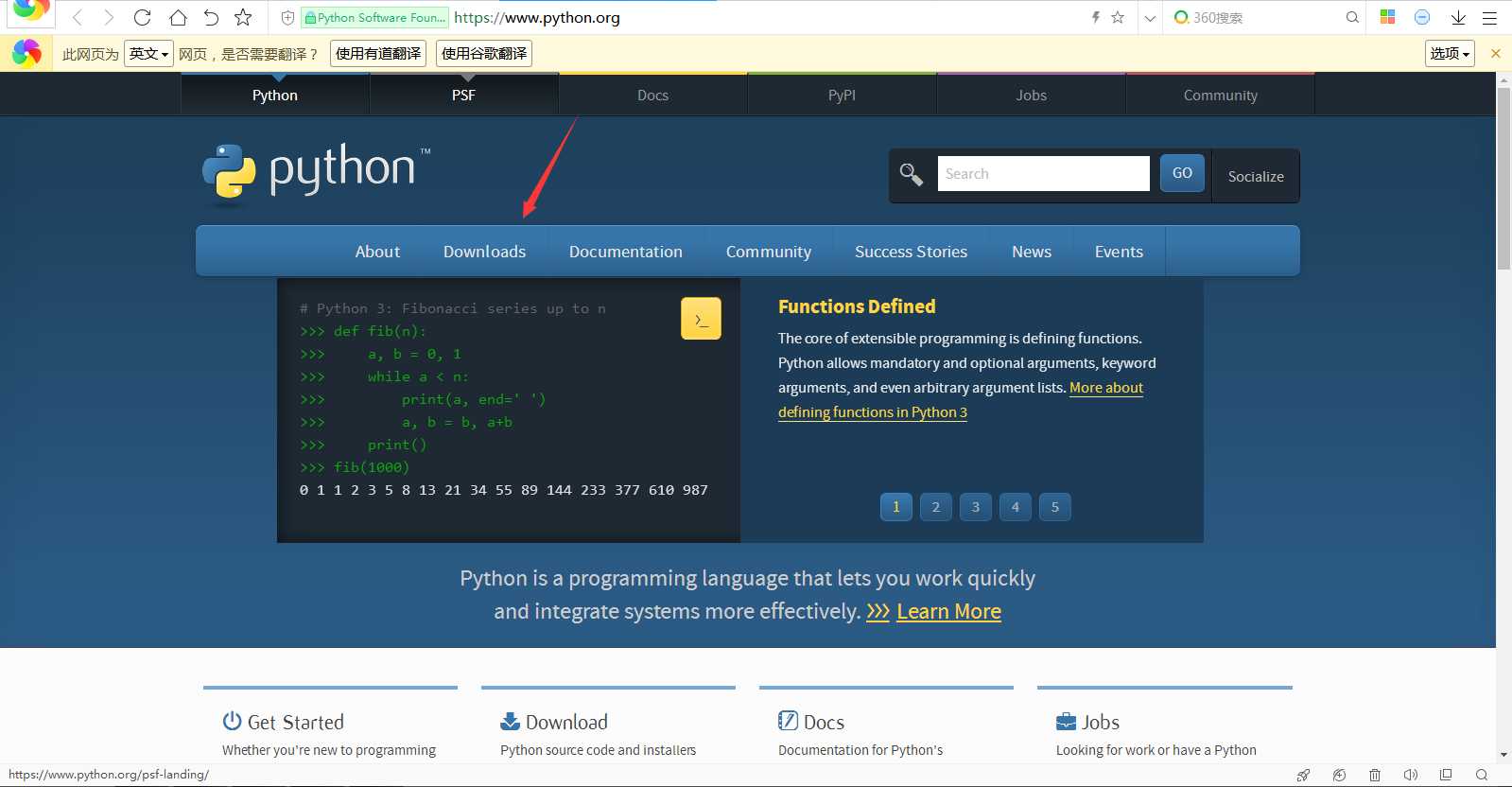Click the blue circular minus icon in toolbar
The width and height of the screenshot is (1512, 787).
click(x=1422, y=17)
